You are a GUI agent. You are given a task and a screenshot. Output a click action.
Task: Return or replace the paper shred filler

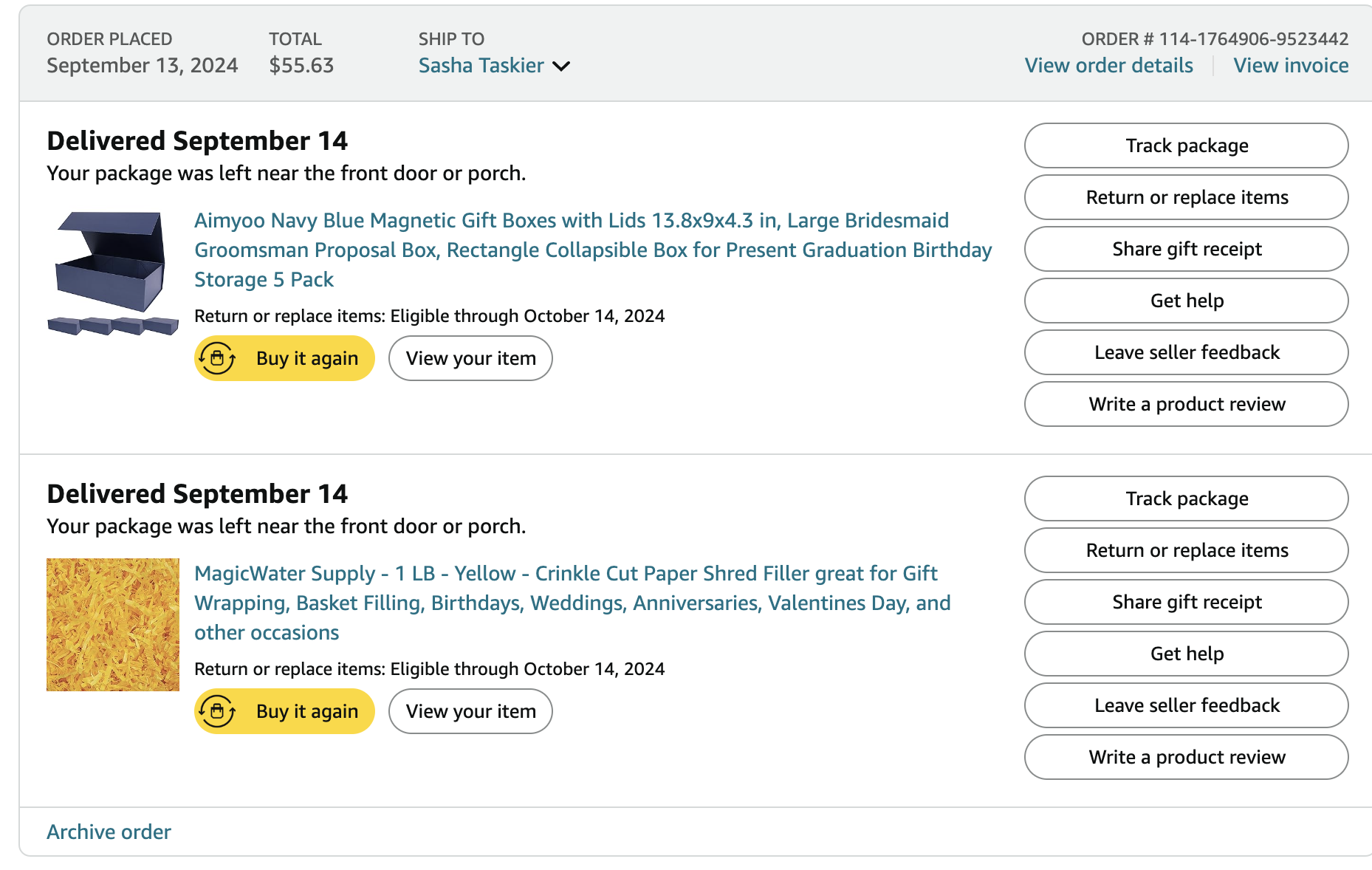1186,550
